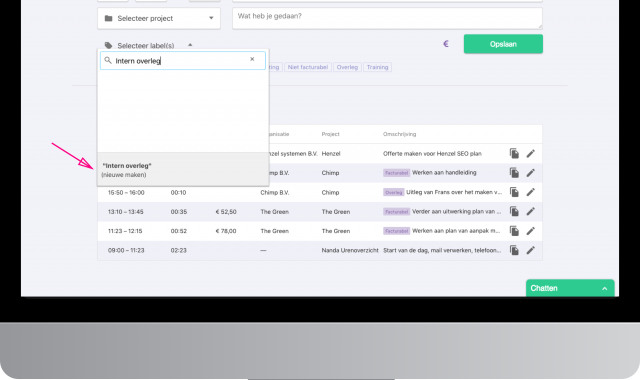
Task: Click the label tag icon
Action: pos(108,45)
